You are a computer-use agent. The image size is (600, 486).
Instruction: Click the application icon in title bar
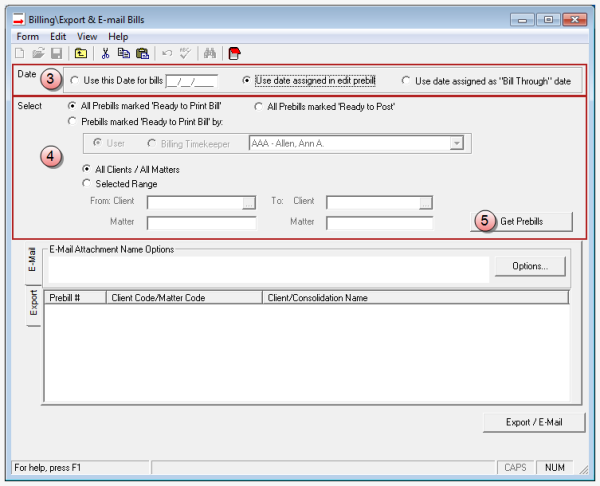pos(19,19)
